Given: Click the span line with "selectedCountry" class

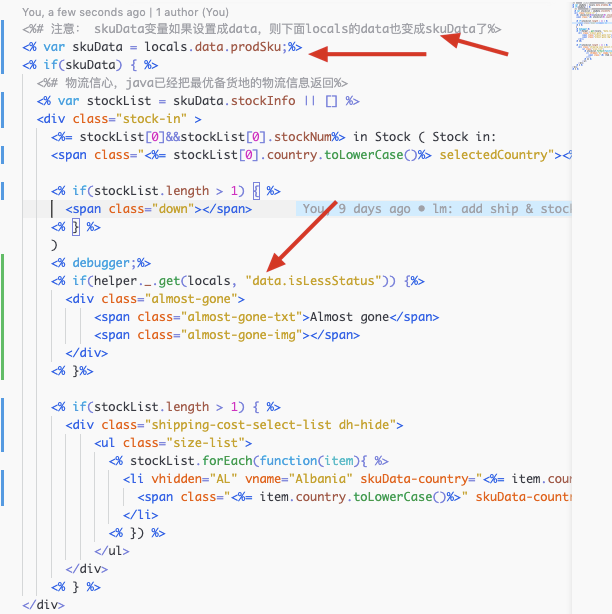Looking at the screenshot, I should (311, 155).
